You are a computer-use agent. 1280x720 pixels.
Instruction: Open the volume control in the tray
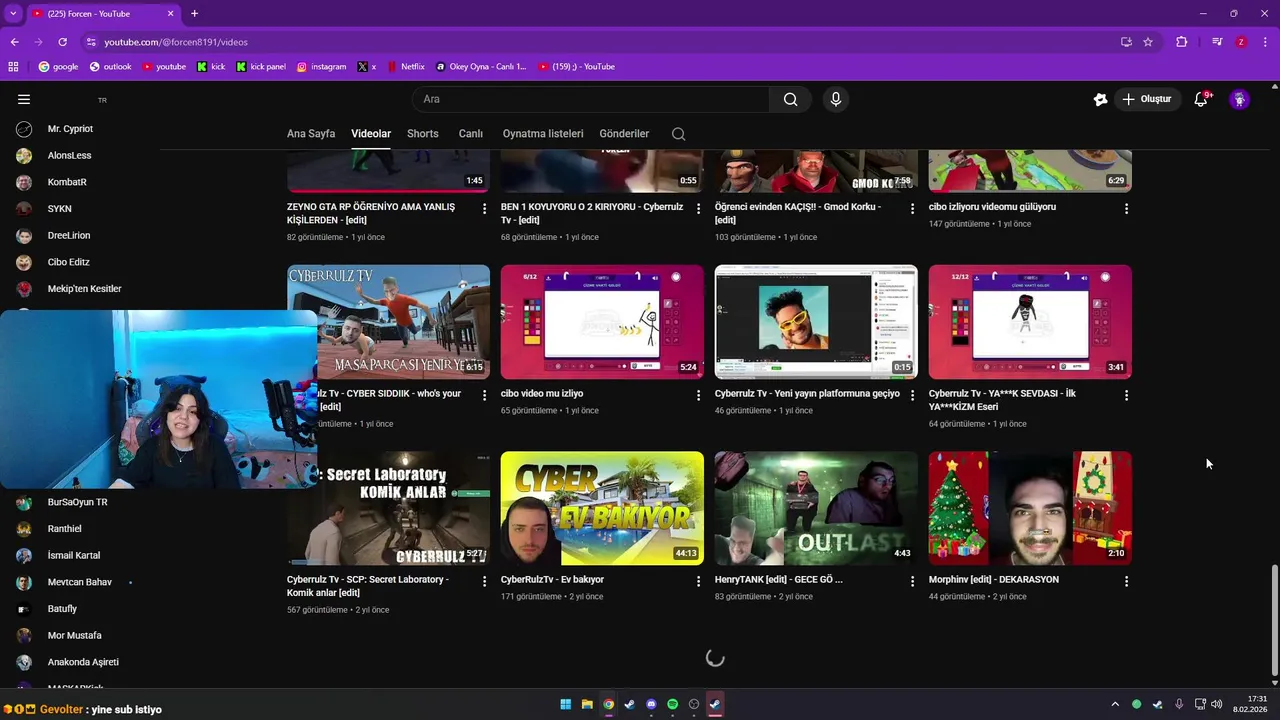tap(1217, 704)
